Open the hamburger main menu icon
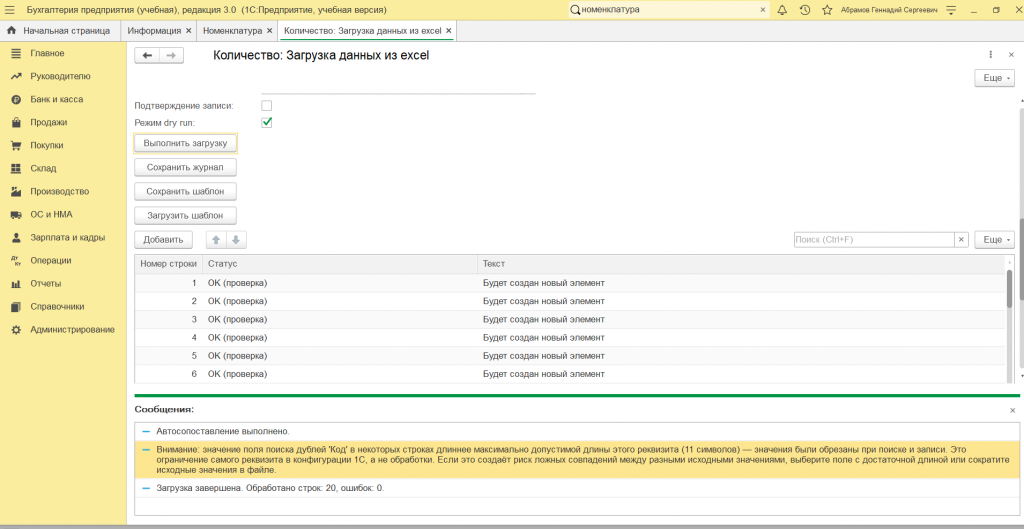 (9, 10)
